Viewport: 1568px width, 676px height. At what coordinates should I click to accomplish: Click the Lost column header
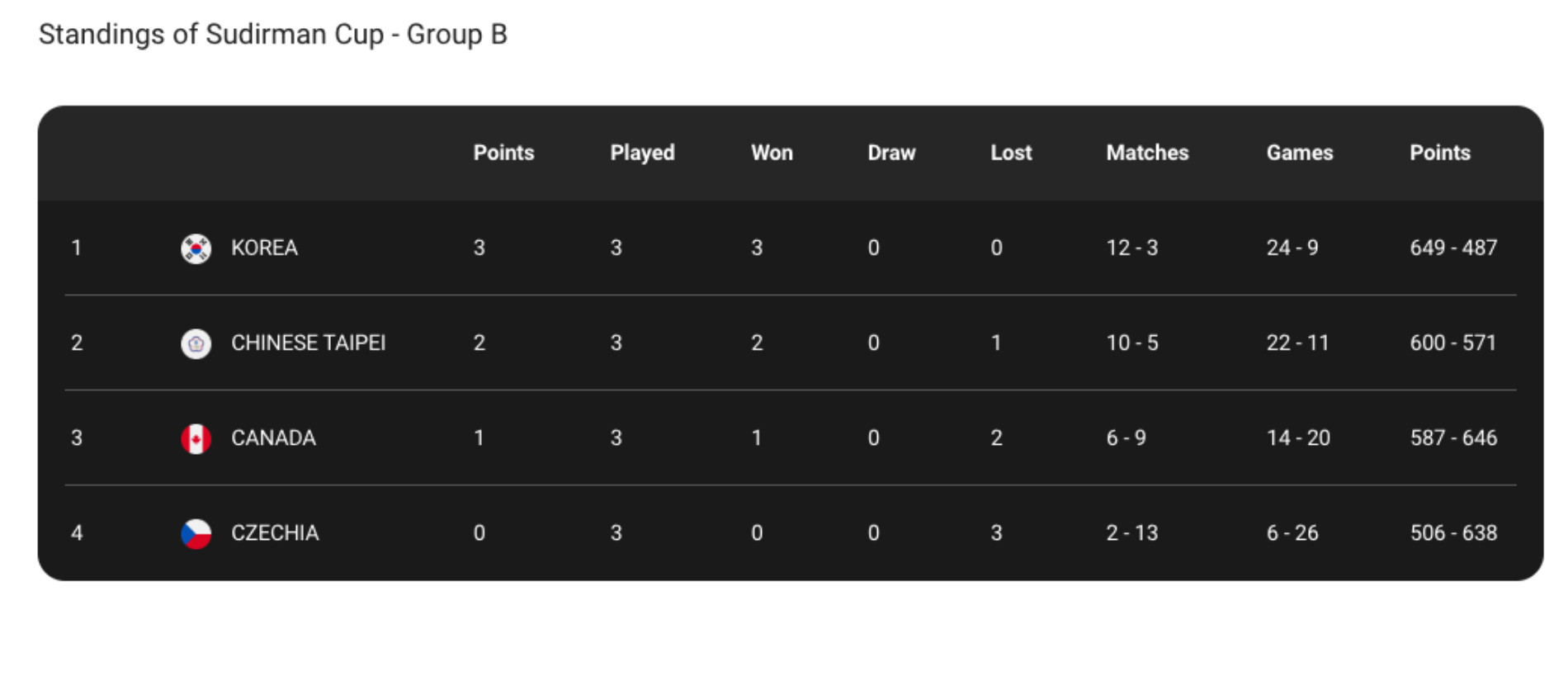coord(1011,153)
